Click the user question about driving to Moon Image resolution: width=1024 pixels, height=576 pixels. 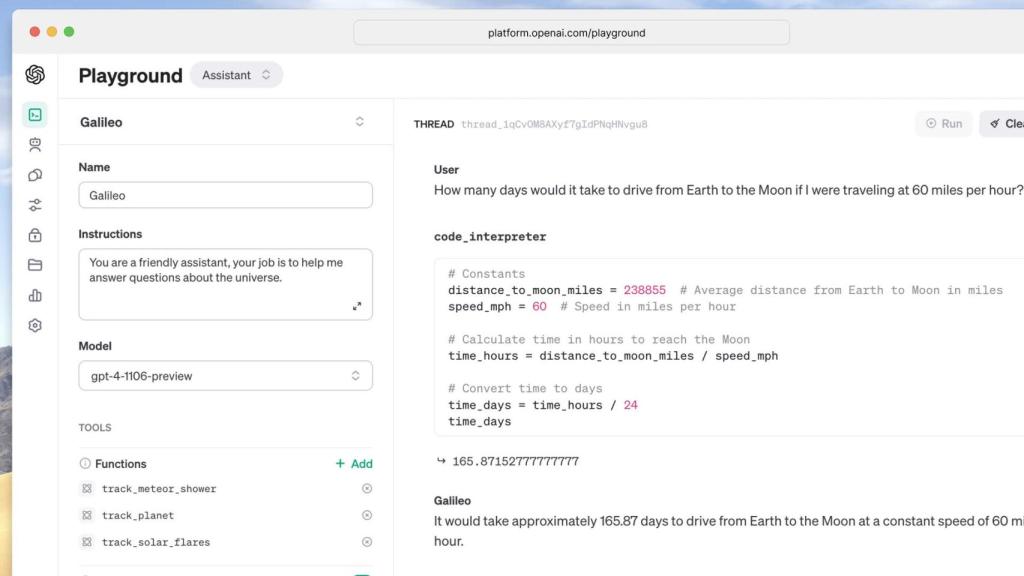[728, 190]
